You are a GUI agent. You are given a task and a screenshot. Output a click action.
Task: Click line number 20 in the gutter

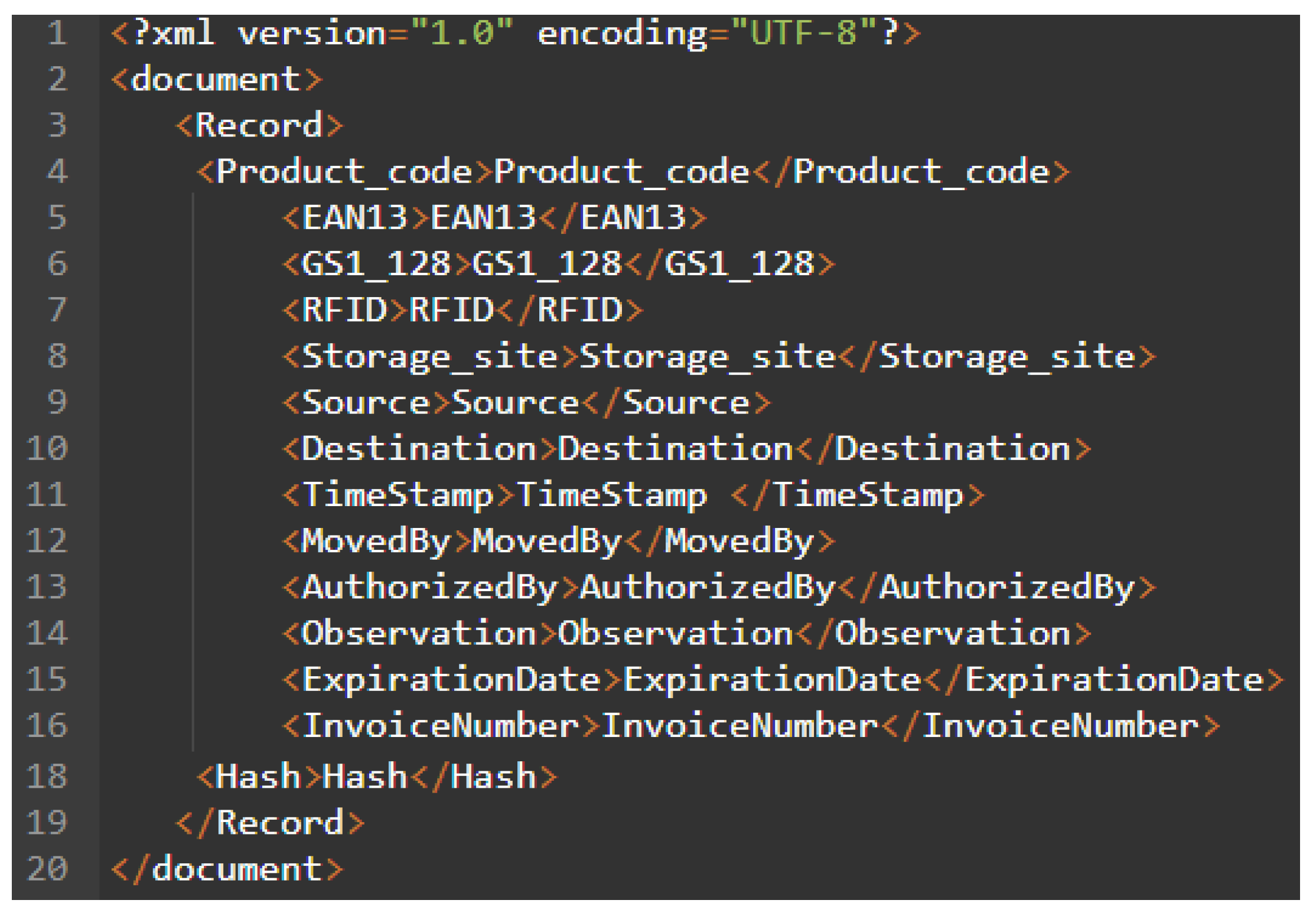point(48,869)
